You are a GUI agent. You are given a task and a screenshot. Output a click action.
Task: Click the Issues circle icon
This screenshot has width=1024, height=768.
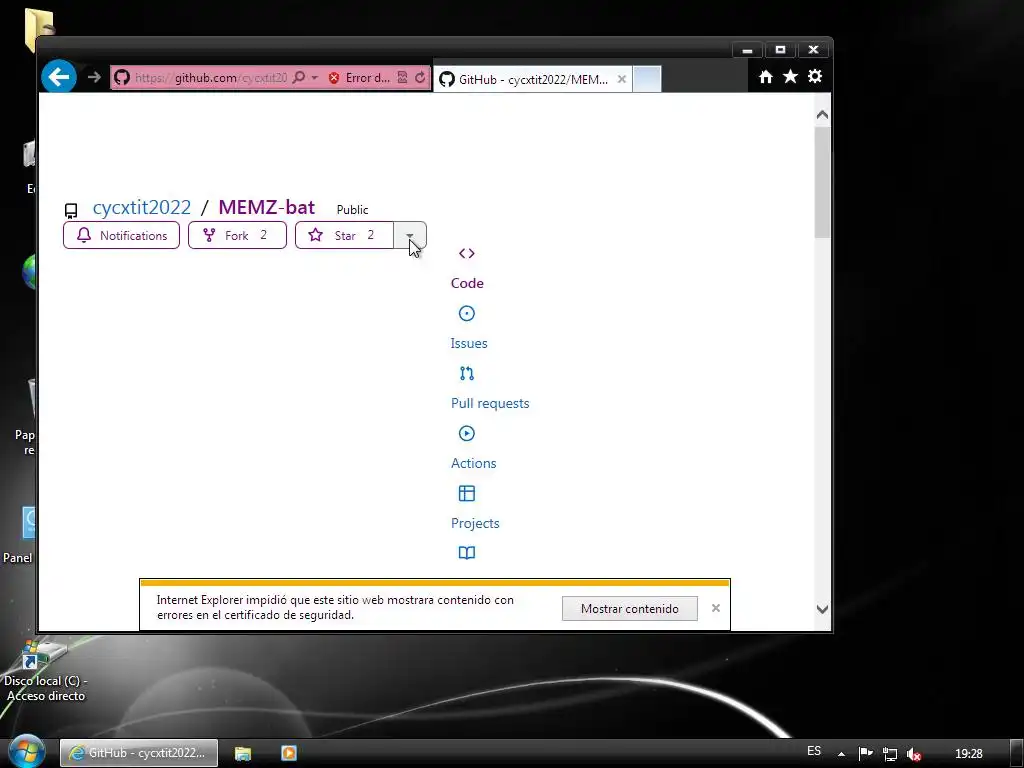tap(466, 313)
